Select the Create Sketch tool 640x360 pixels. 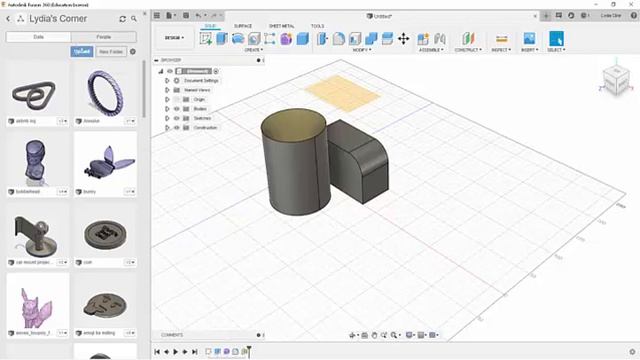(x=206, y=39)
